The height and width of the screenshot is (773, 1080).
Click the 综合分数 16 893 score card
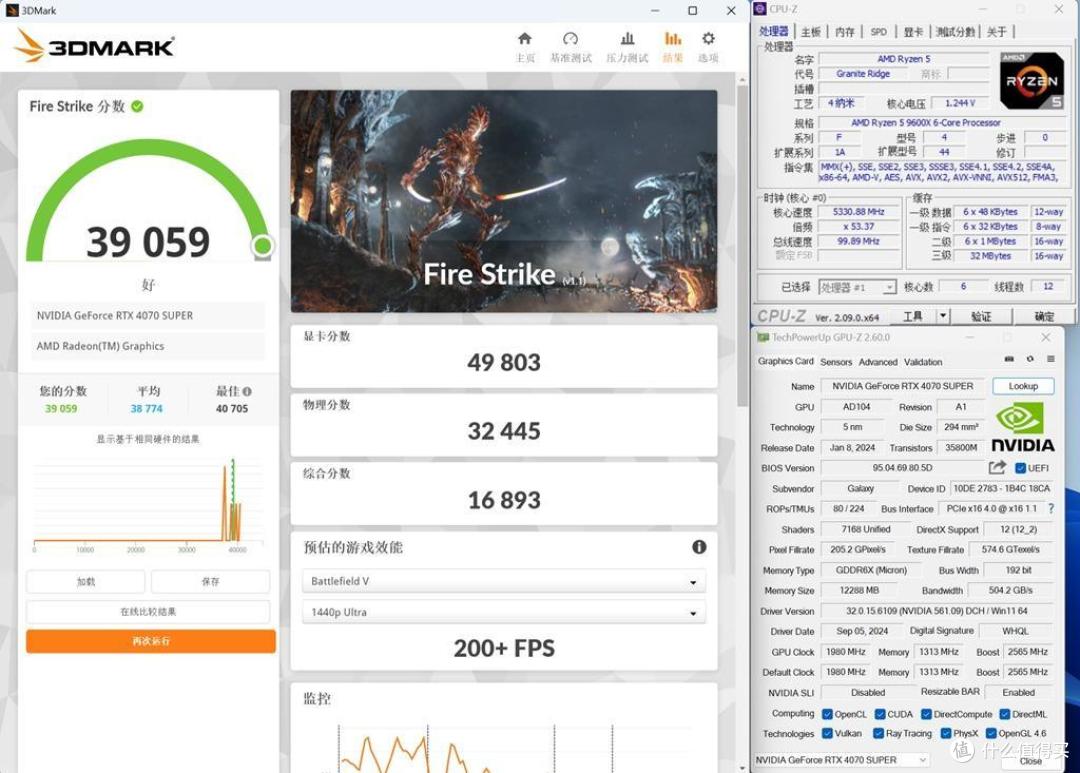point(503,493)
